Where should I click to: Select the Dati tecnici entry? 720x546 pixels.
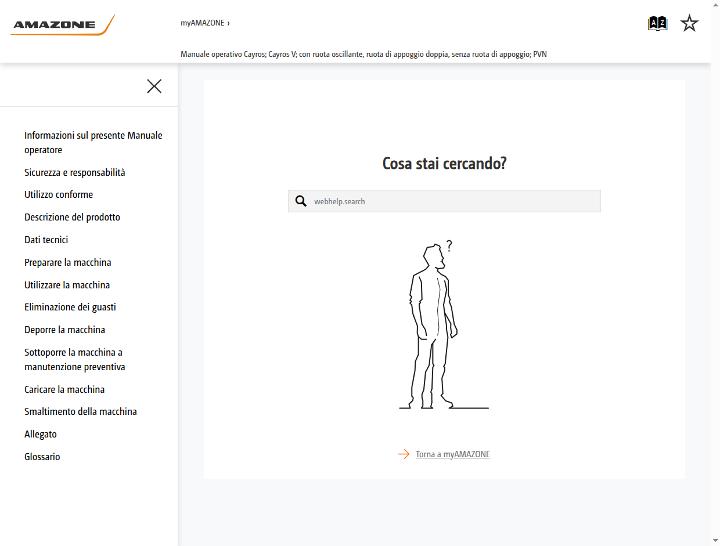coord(46,240)
